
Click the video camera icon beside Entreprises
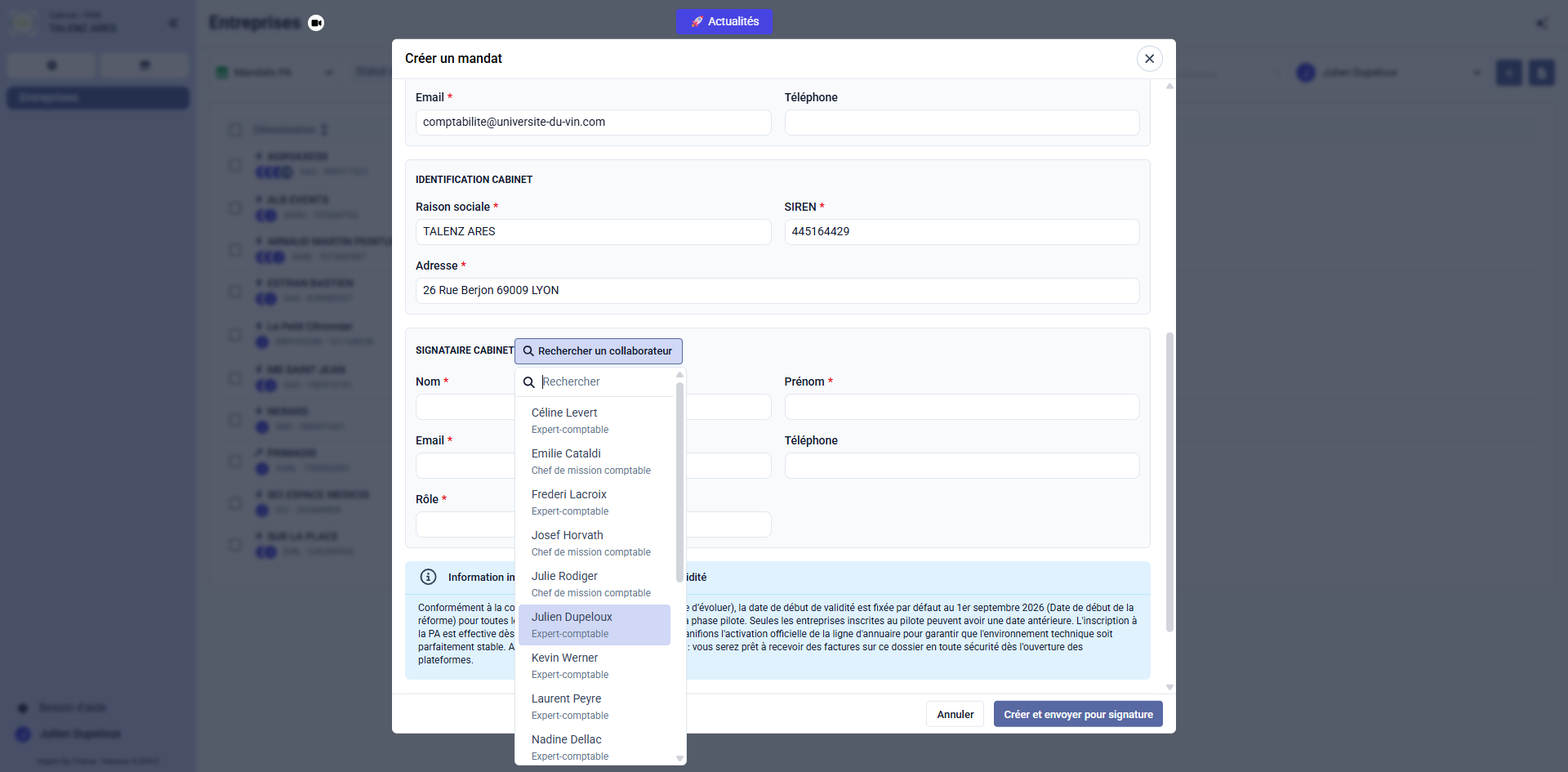pos(316,23)
